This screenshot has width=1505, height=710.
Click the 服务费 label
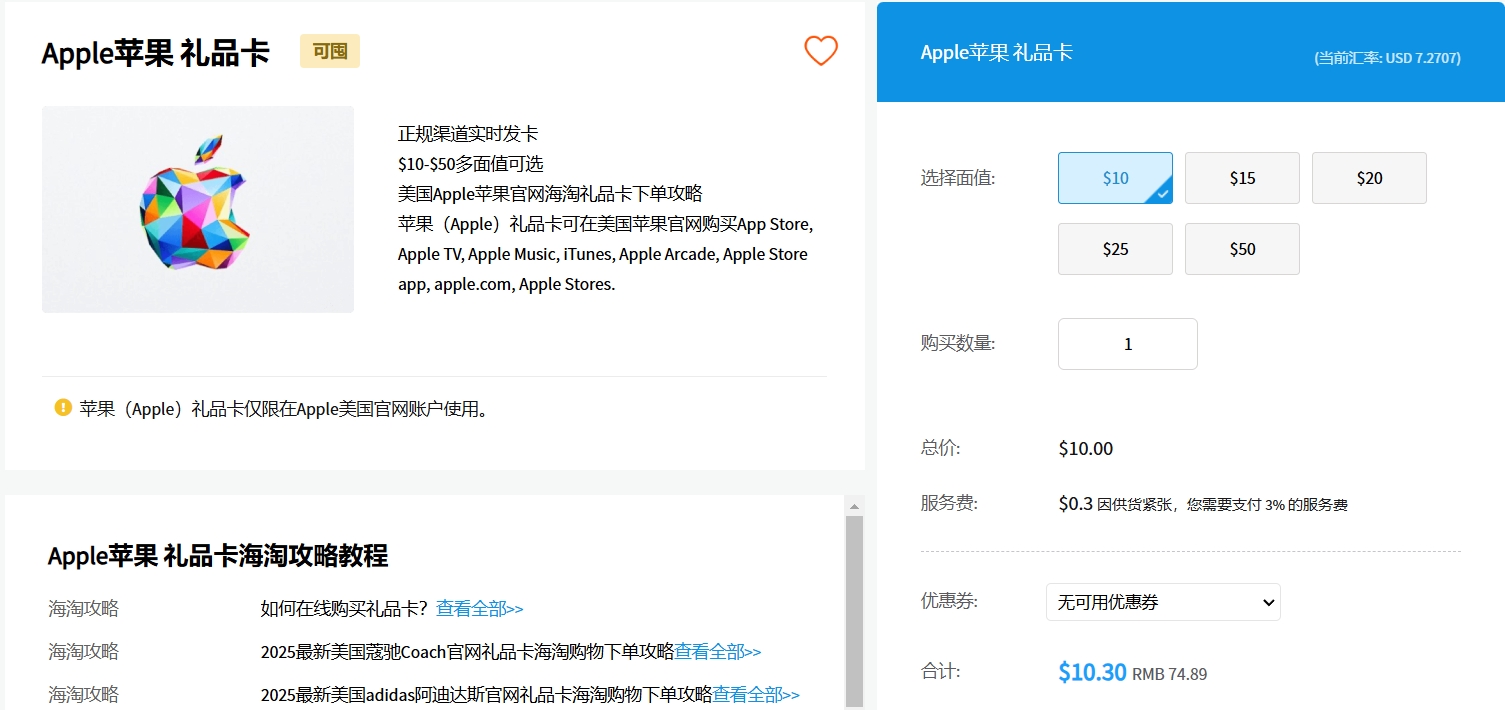point(949,503)
